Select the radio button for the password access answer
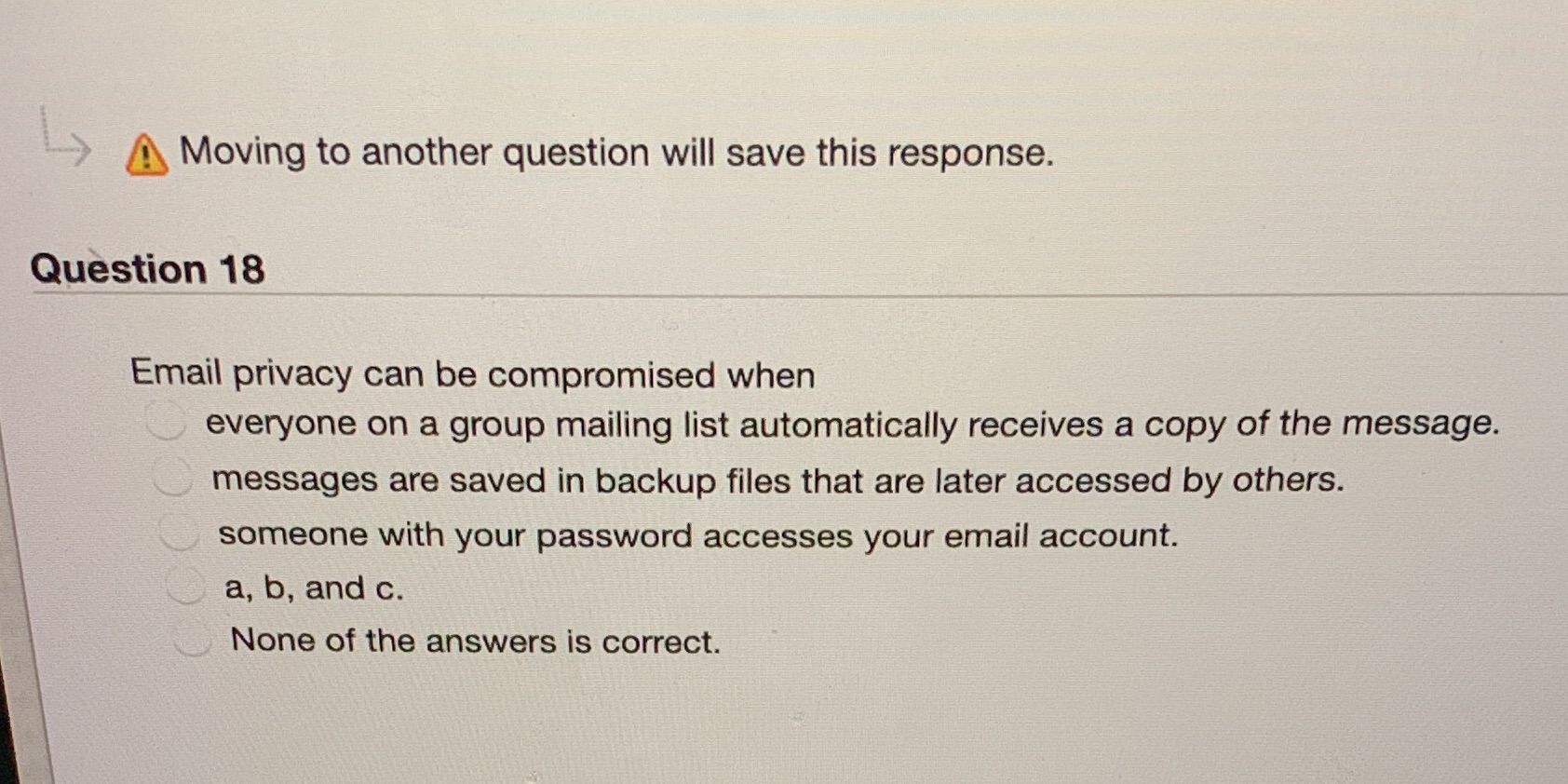1568x784 pixels. pyautogui.click(x=179, y=531)
